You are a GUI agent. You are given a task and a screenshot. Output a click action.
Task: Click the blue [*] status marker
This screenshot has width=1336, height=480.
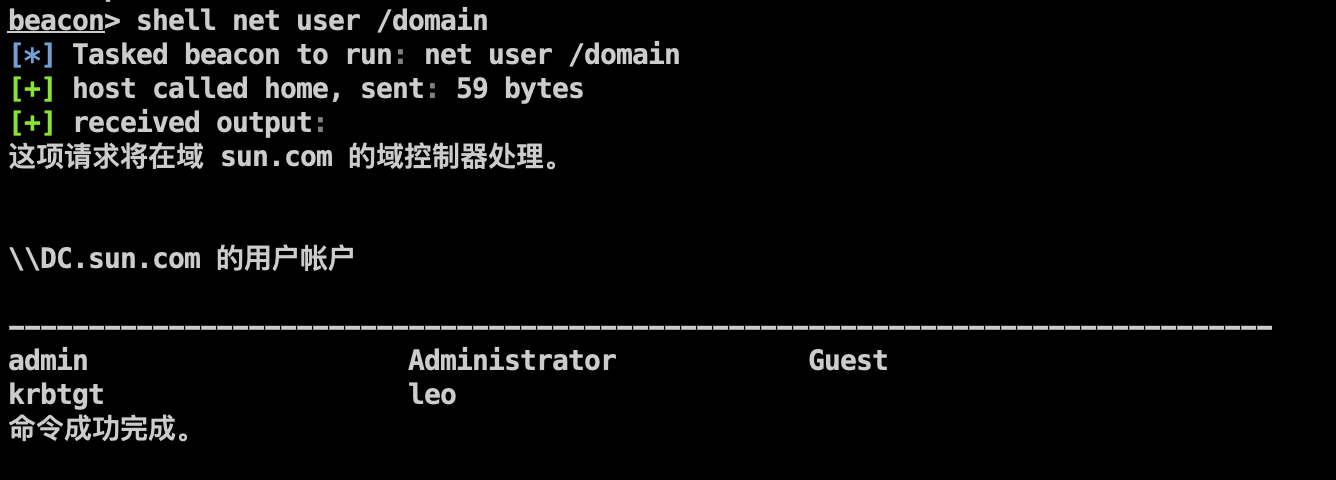(x=32, y=54)
